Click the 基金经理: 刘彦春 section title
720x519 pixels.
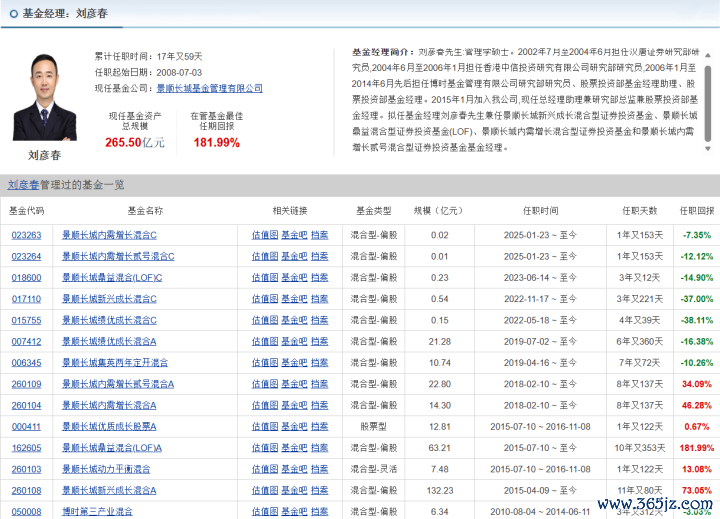coord(65,13)
